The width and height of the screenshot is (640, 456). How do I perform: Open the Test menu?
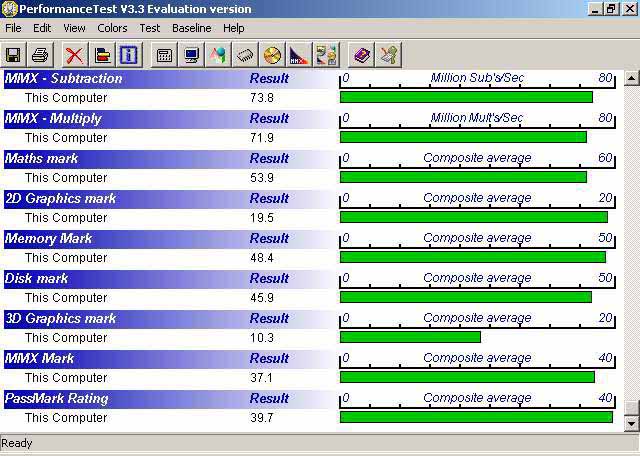coord(150,28)
